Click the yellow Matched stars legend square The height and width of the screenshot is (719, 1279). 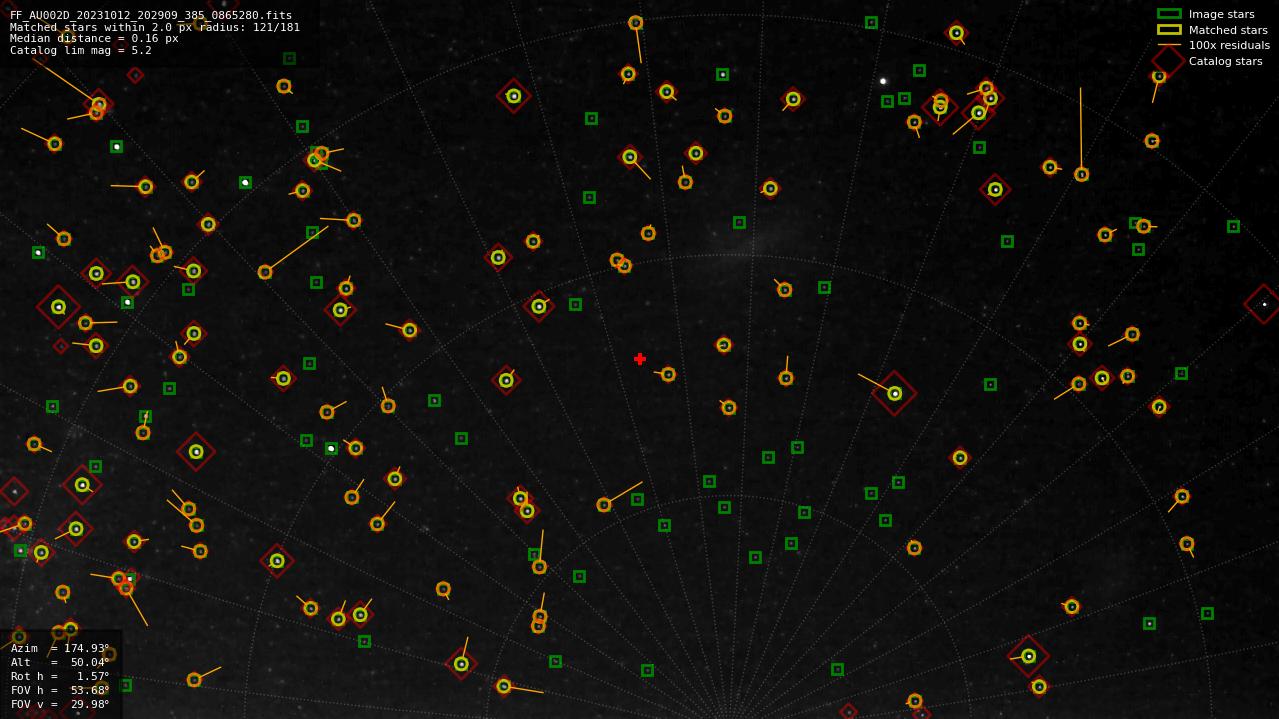coord(1169,30)
